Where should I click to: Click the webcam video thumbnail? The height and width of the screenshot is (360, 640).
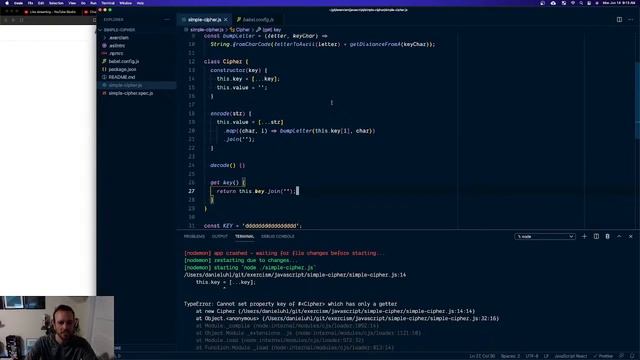tap(57, 328)
